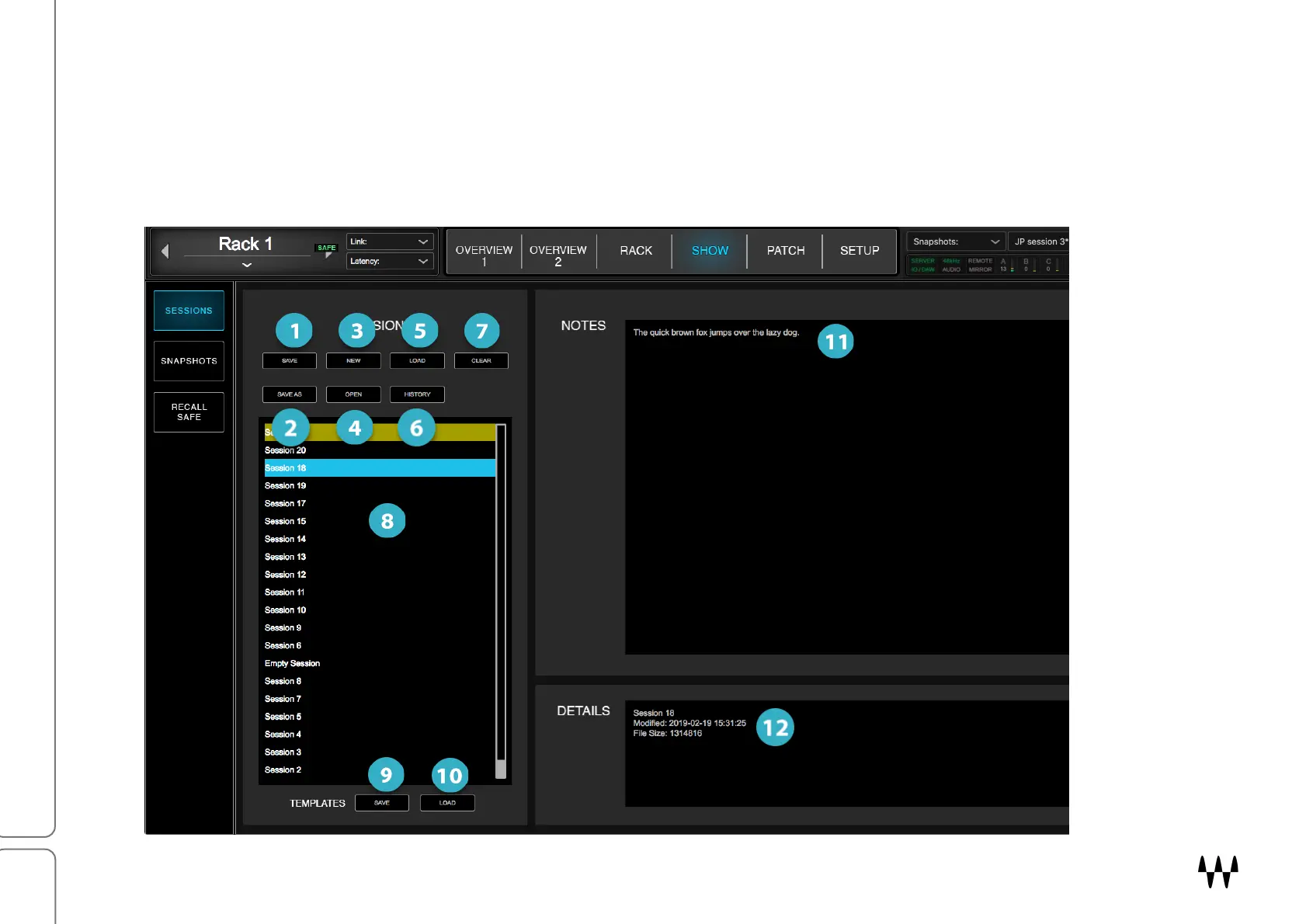Switch to the Overview 2 tab
Image resolution: width=1306 pixels, height=924 pixels.
[558, 252]
